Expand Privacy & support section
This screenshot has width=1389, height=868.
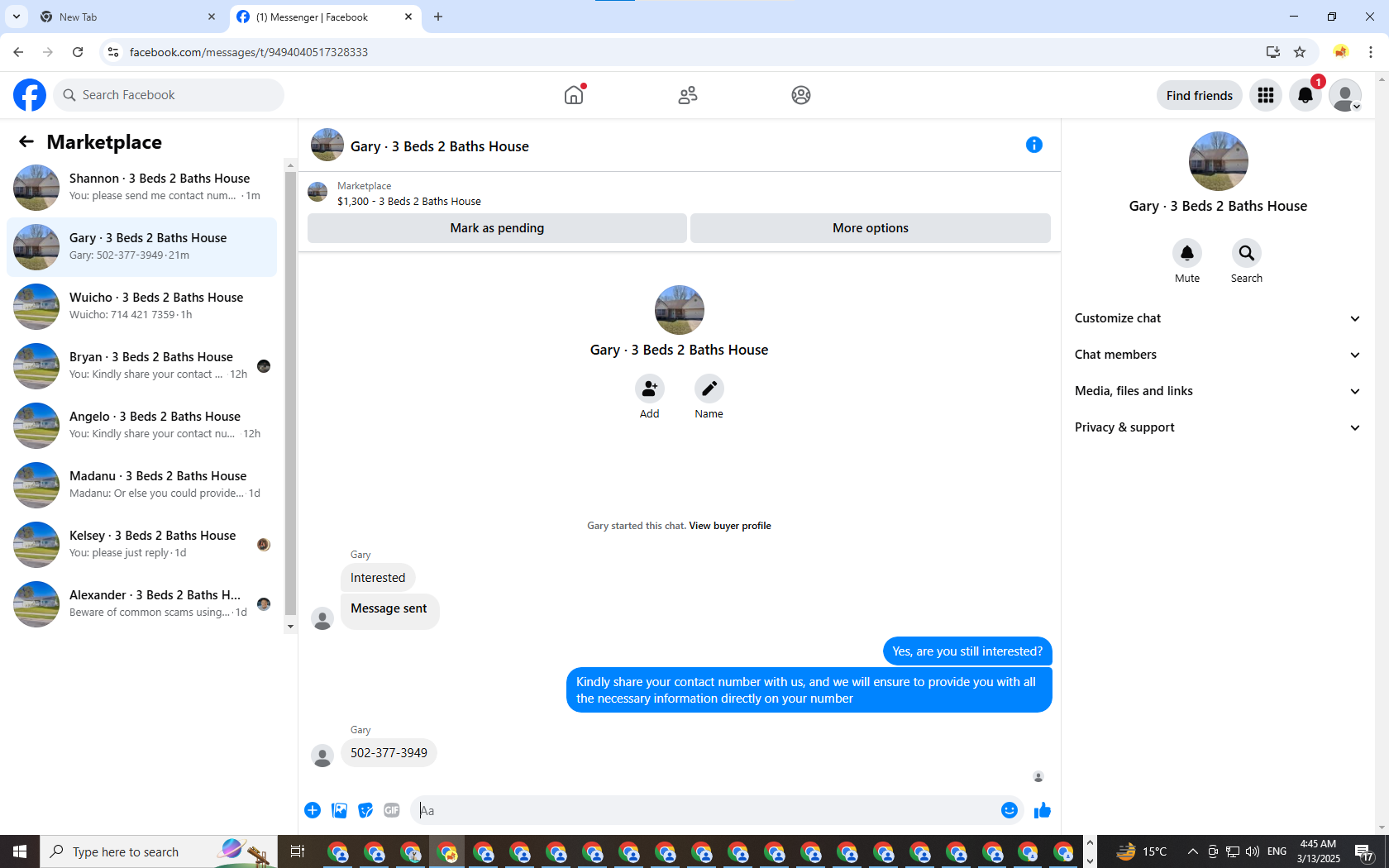pos(1217,427)
